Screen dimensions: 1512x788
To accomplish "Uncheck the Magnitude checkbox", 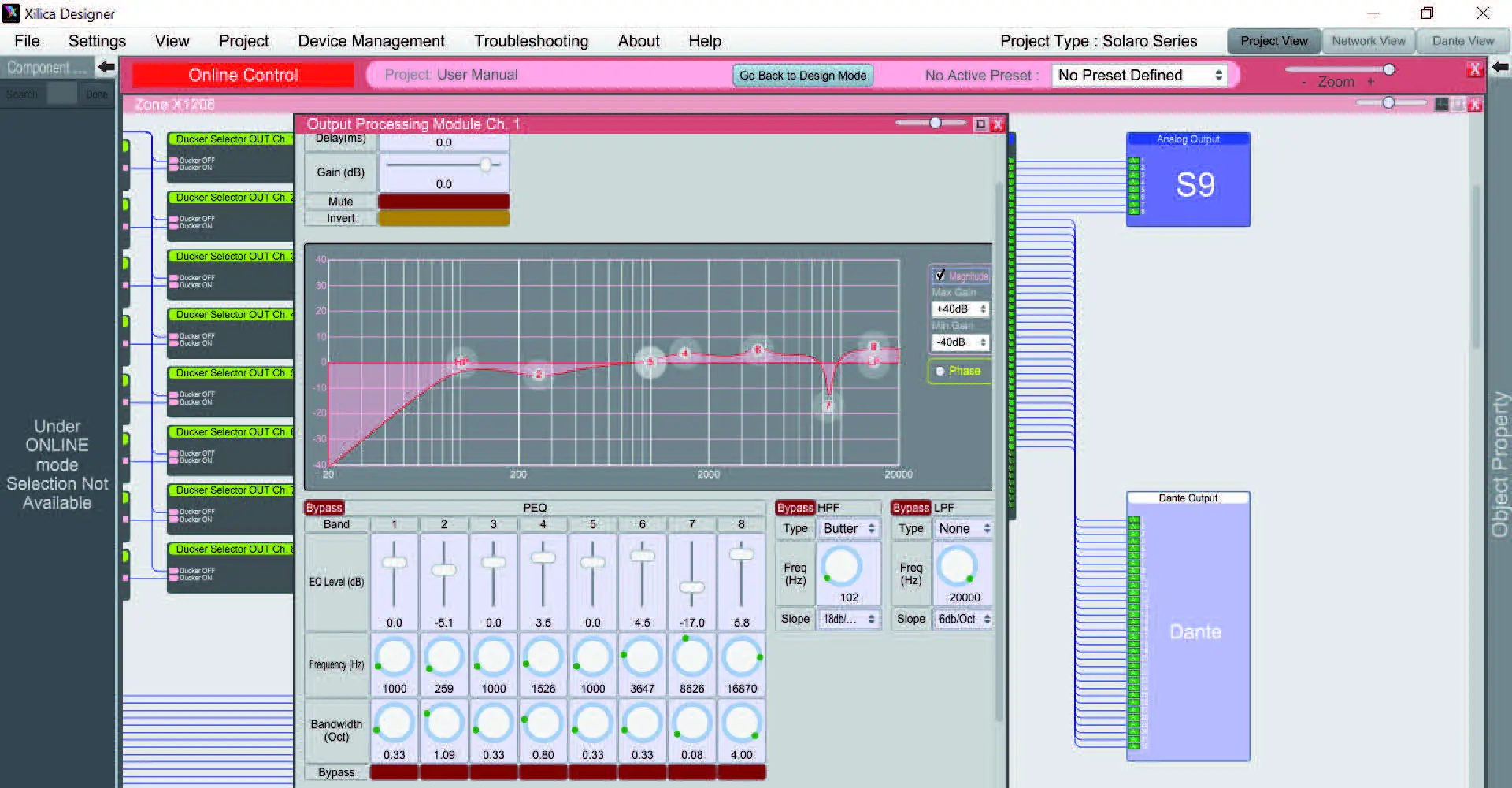I will (940, 276).
